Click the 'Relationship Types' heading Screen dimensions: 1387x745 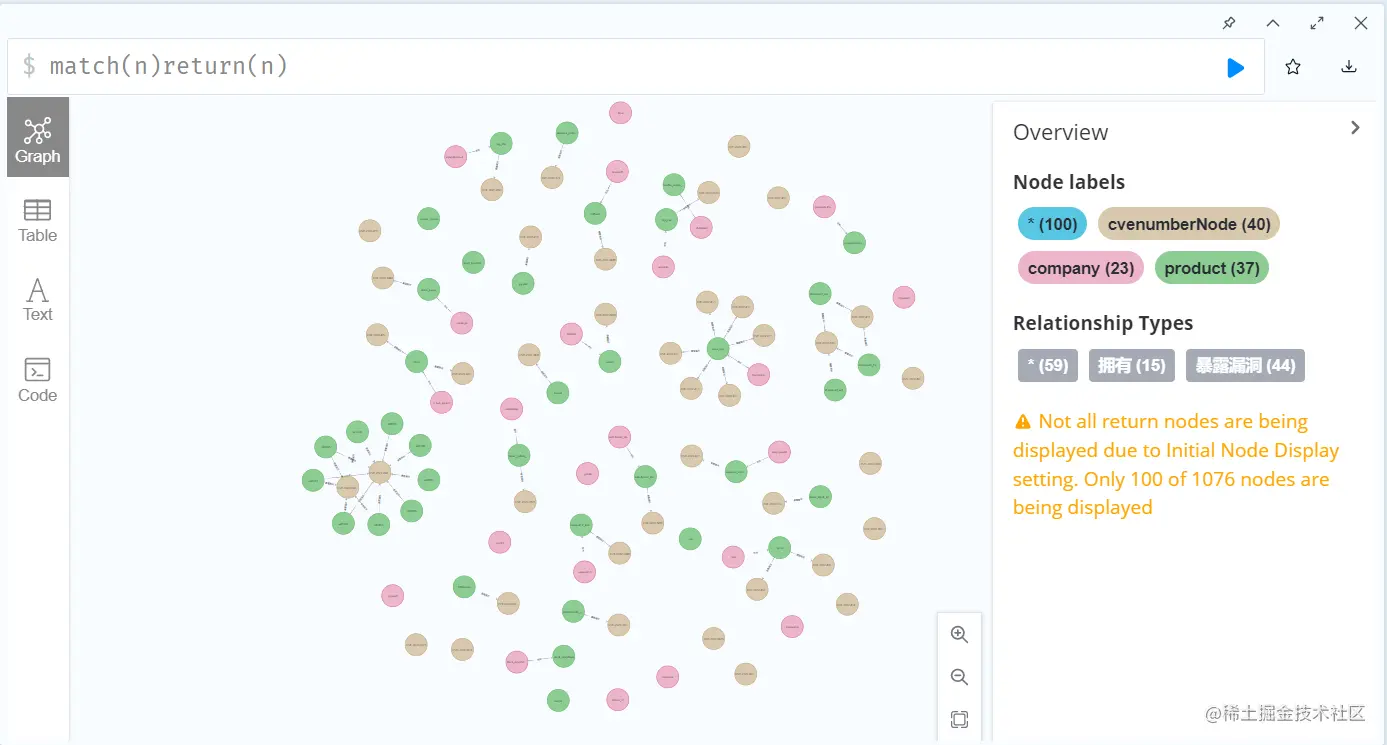pyautogui.click(x=1103, y=323)
